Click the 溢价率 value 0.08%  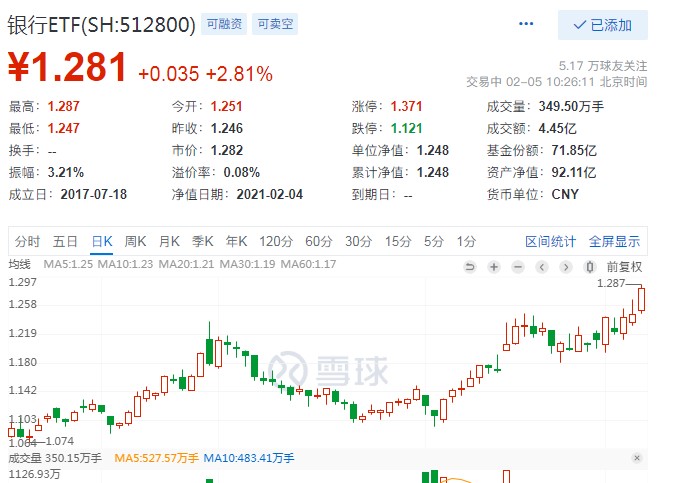[242, 172]
